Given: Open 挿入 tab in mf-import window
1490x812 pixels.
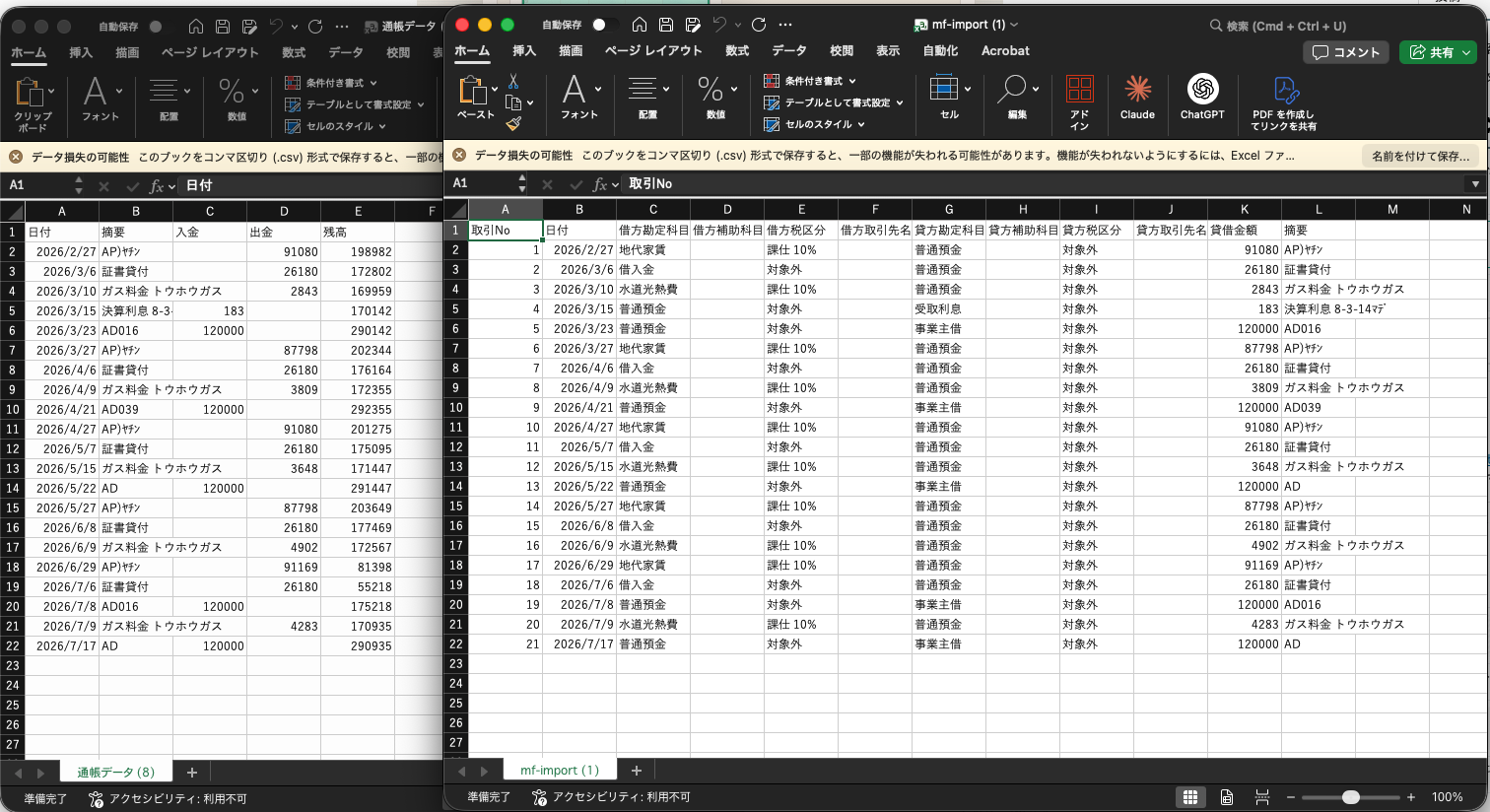Looking at the screenshot, I should [x=524, y=51].
